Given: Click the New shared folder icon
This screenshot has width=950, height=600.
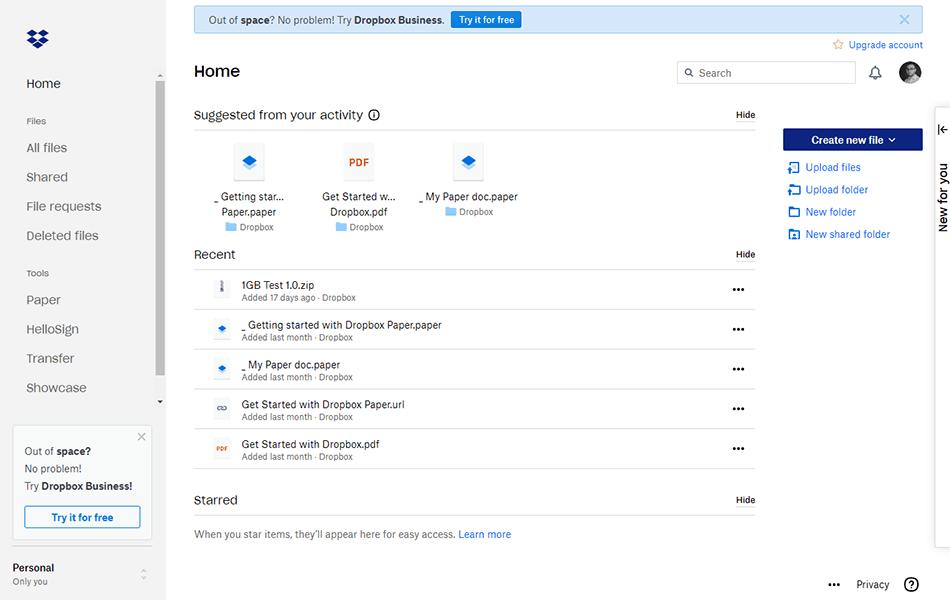Looking at the screenshot, I should (x=794, y=235).
